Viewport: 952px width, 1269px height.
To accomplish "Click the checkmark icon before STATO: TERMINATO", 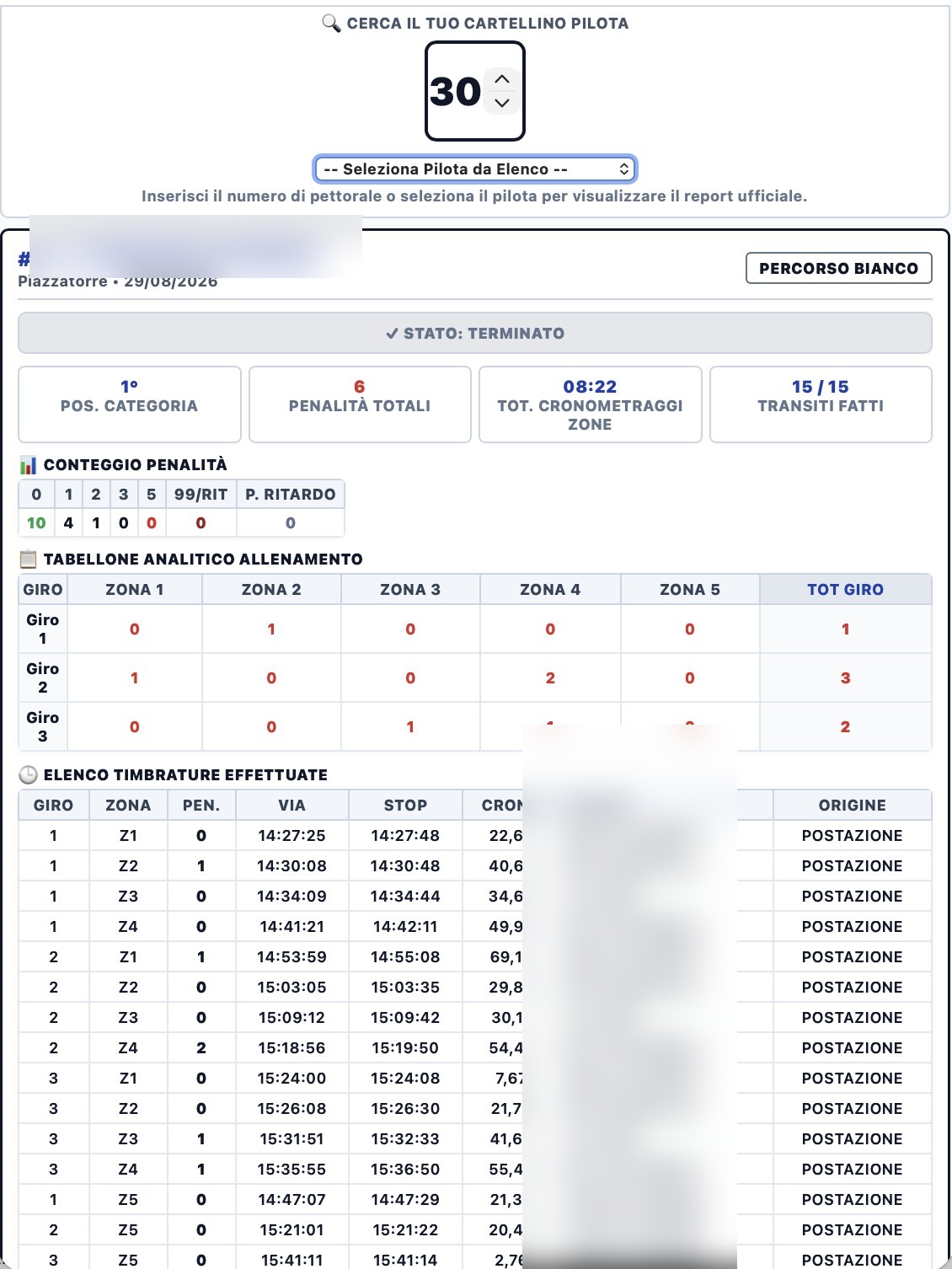I will (392, 334).
